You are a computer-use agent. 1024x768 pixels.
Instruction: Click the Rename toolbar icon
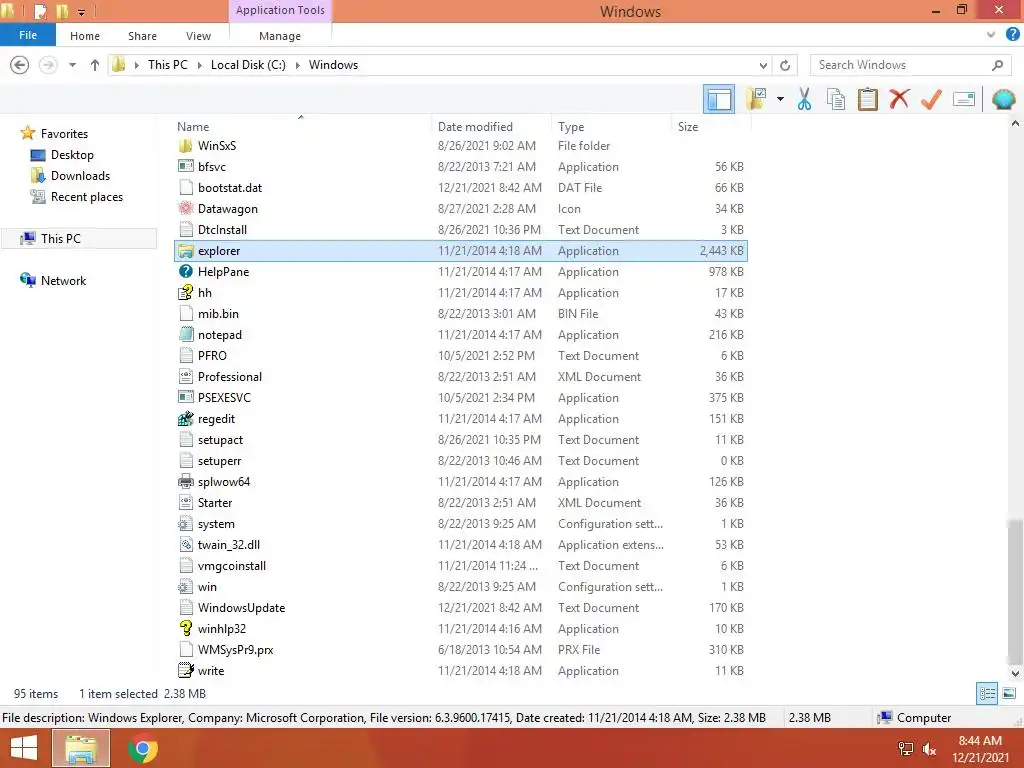[964, 99]
